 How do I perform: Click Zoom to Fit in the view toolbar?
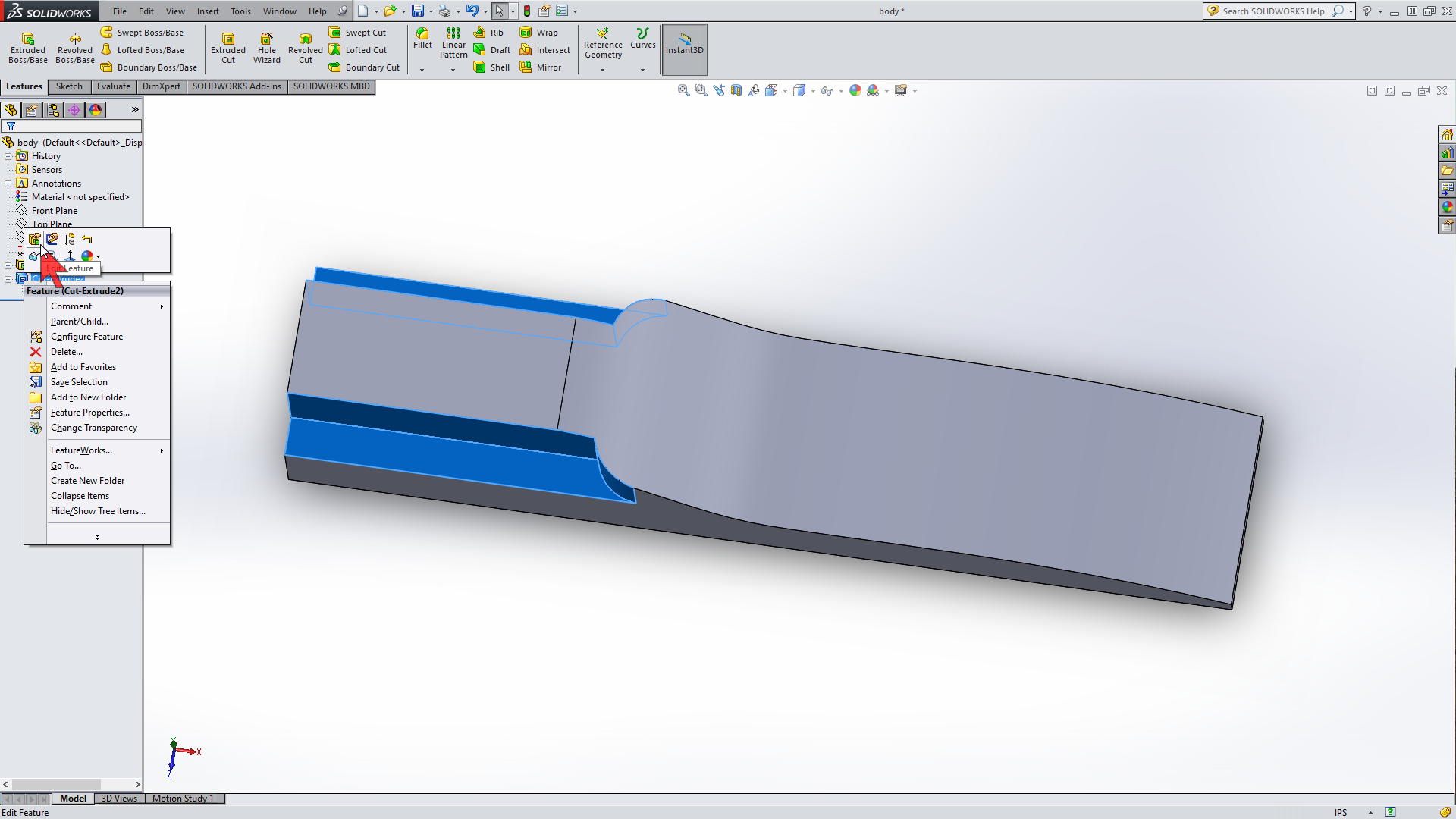pyautogui.click(x=683, y=90)
